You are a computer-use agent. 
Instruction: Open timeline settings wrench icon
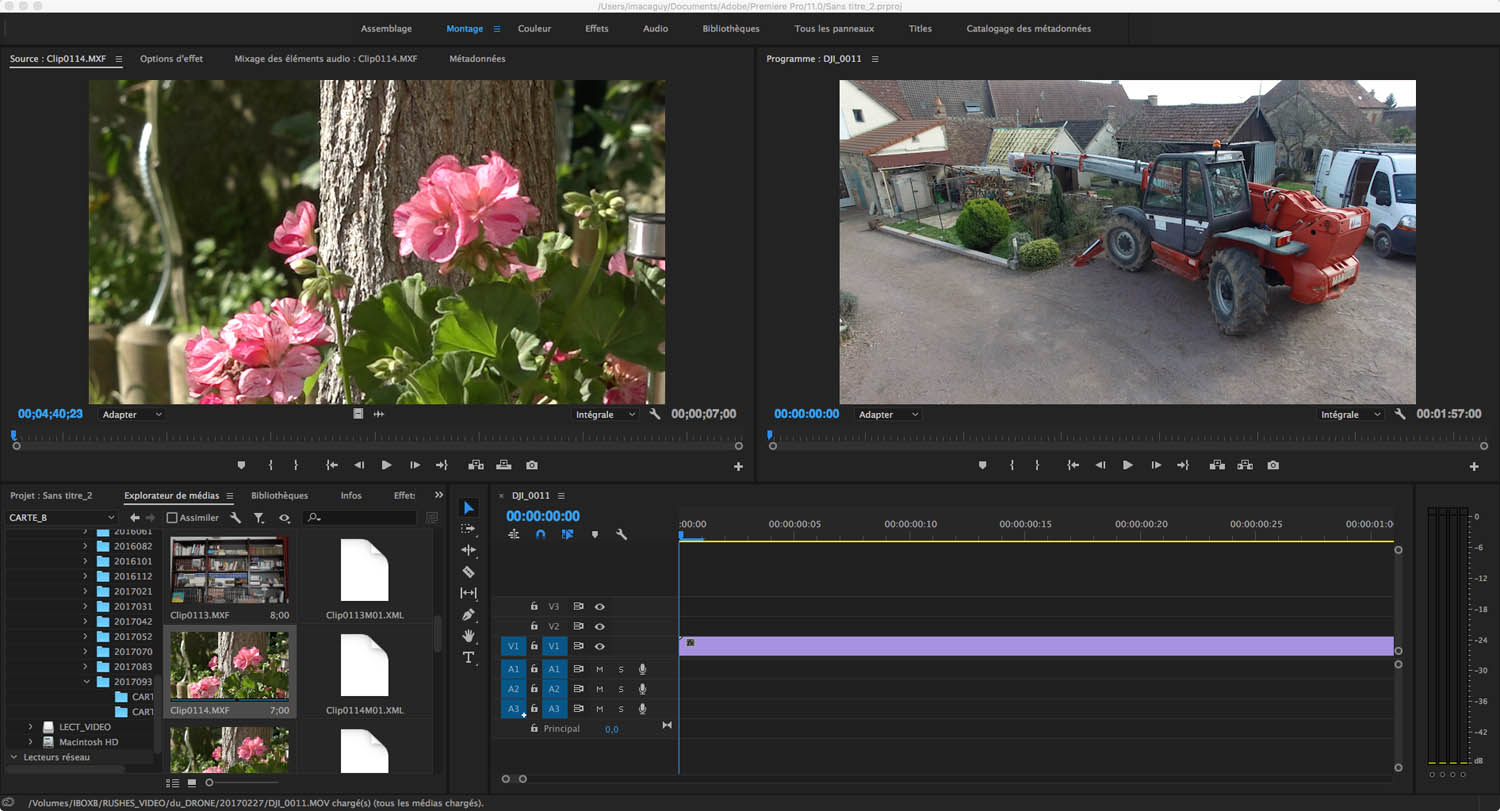click(621, 535)
